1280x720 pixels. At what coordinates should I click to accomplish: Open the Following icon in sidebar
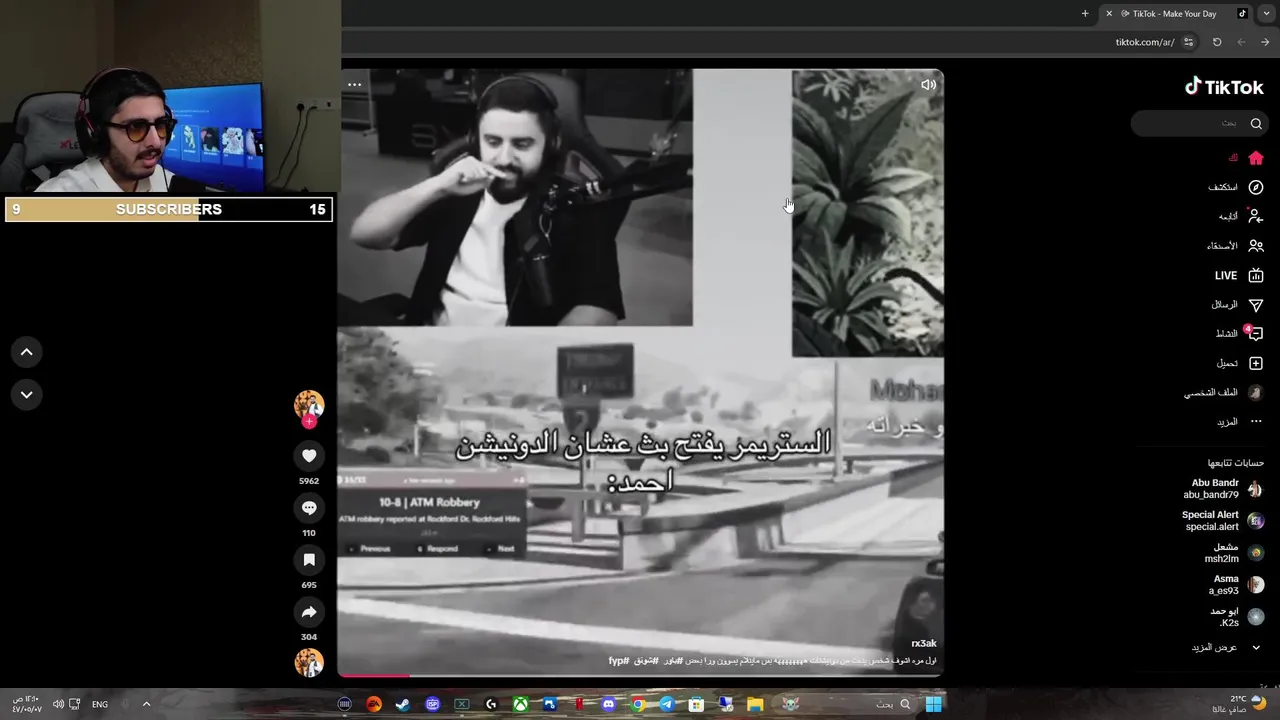pyautogui.click(x=1256, y=216)
